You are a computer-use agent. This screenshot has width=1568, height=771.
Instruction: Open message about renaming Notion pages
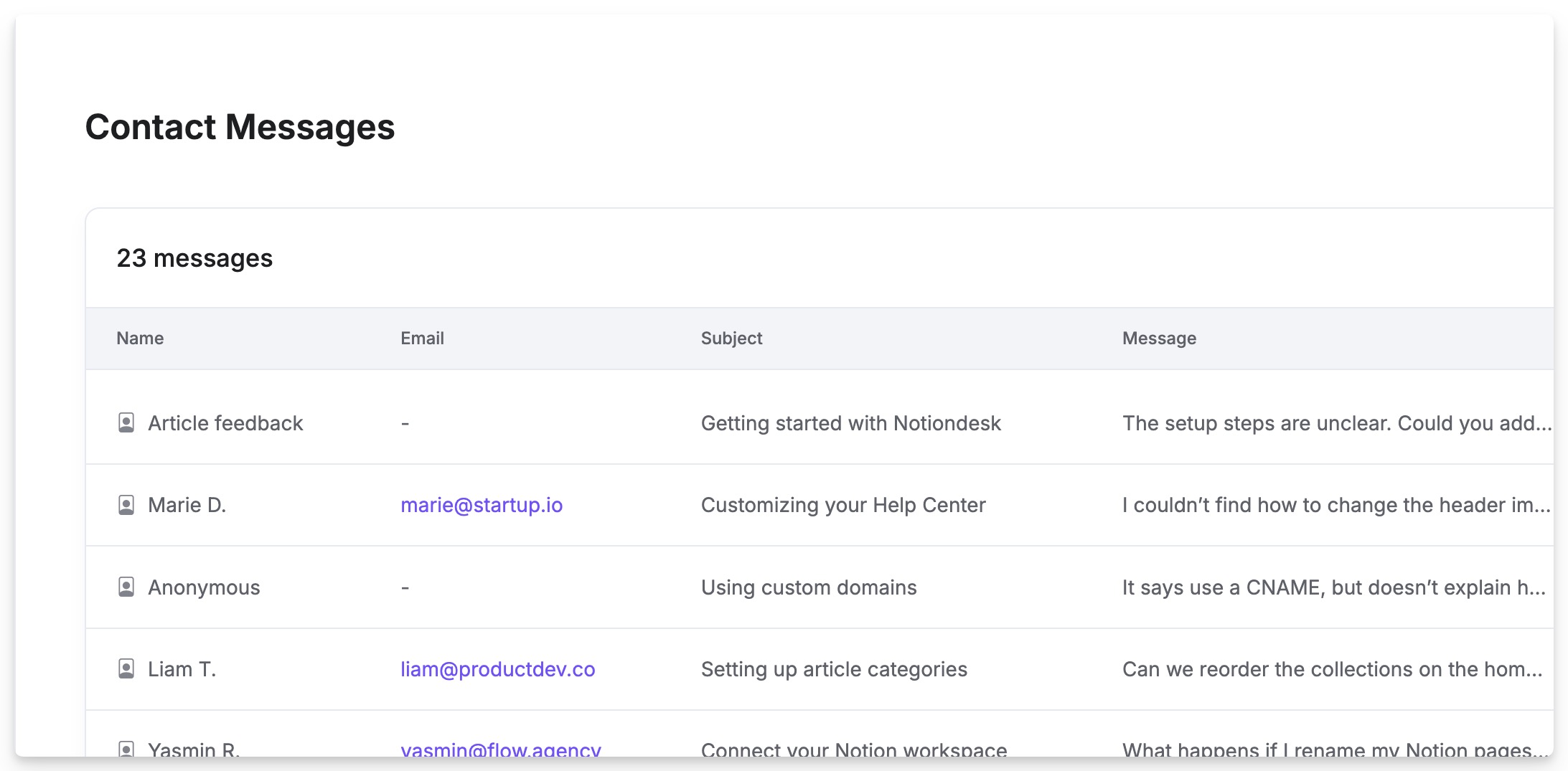(1335, 749)
